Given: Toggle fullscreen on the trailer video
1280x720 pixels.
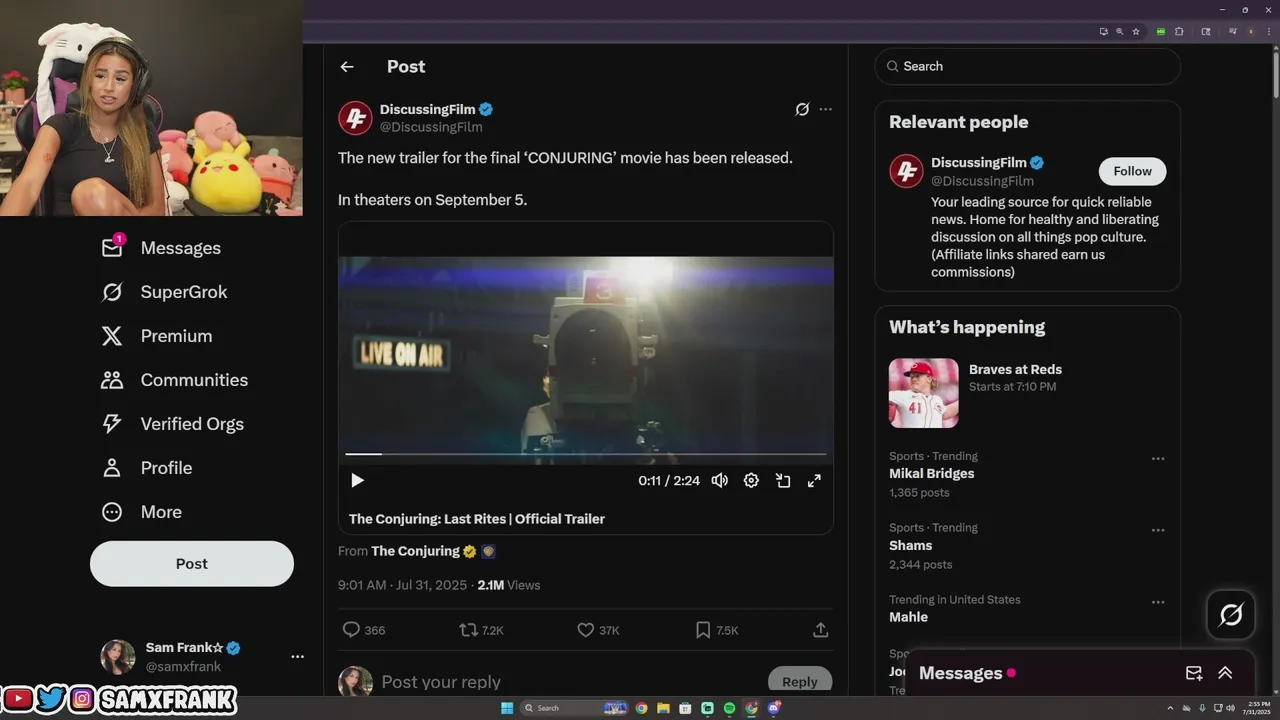Looking at the screenshot, I should point(814,480).
